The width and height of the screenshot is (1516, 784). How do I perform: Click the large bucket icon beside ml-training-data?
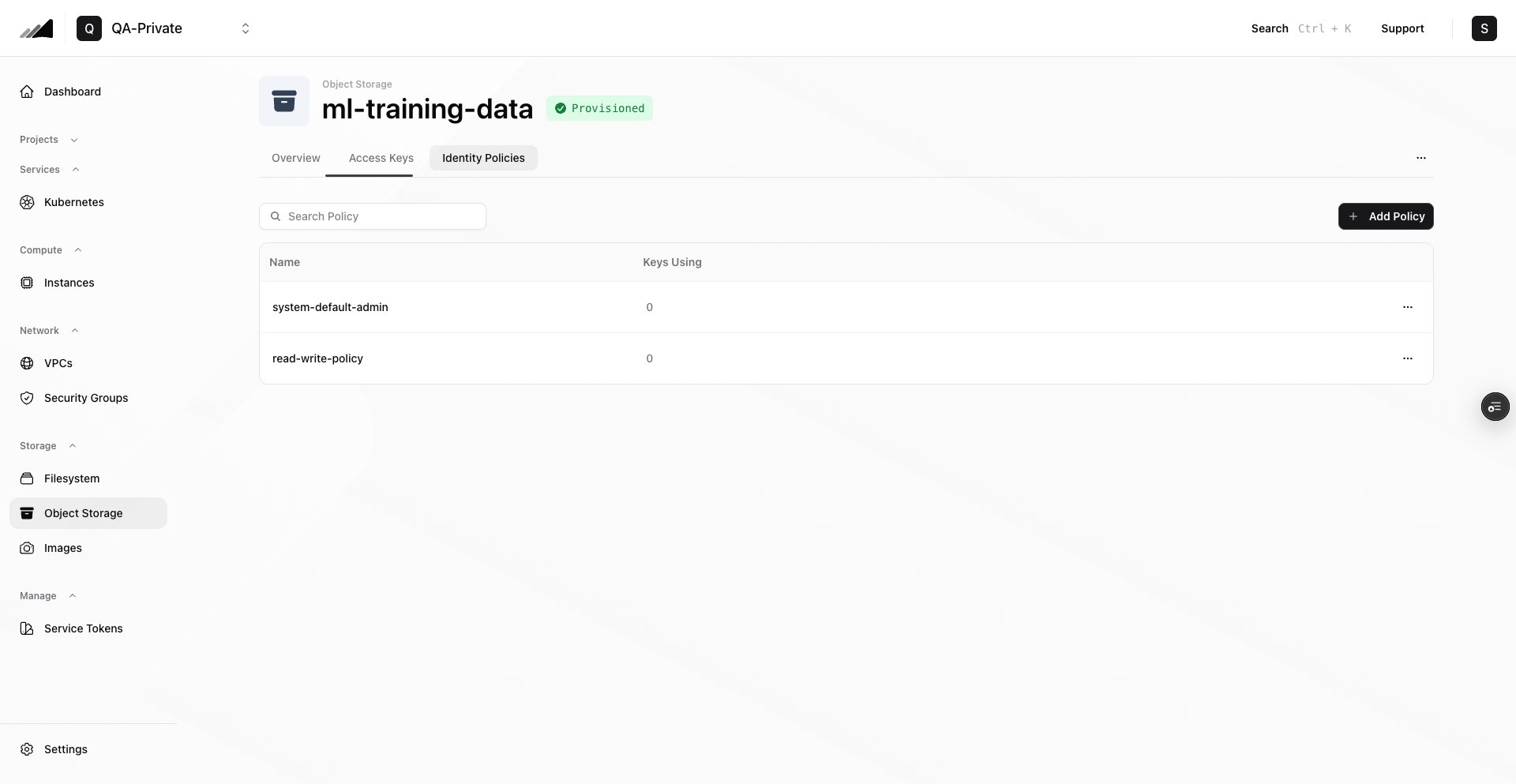[x=284, y=101]
